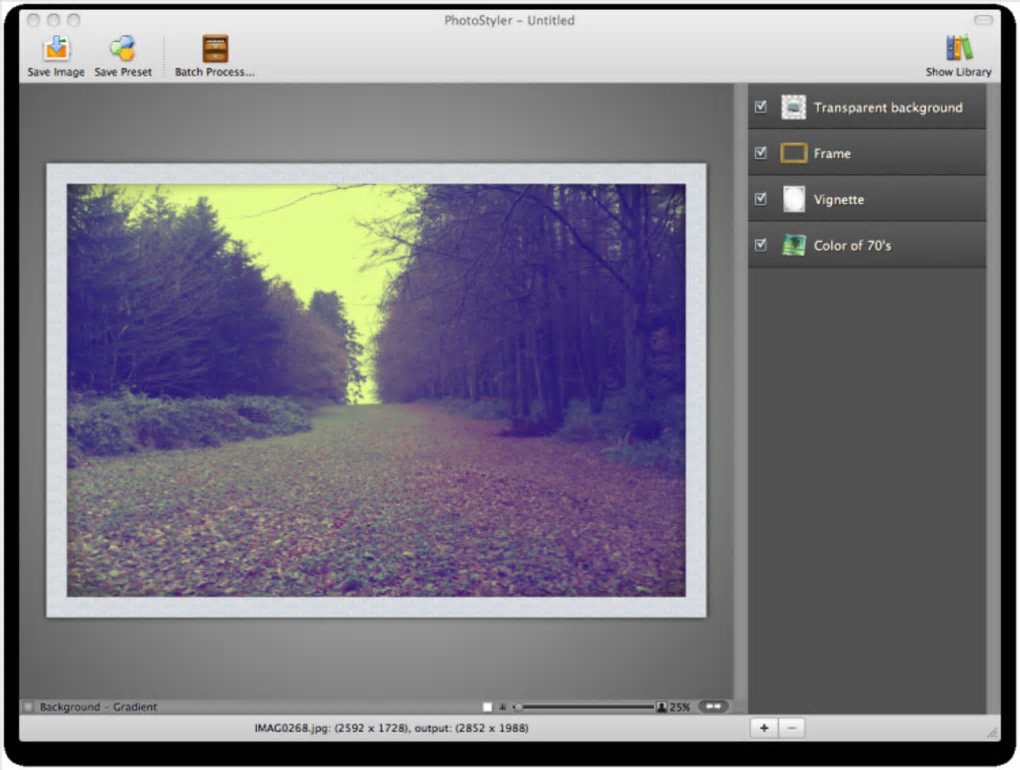Disable the Vignette effect checkbox

[x=760, y=198]
